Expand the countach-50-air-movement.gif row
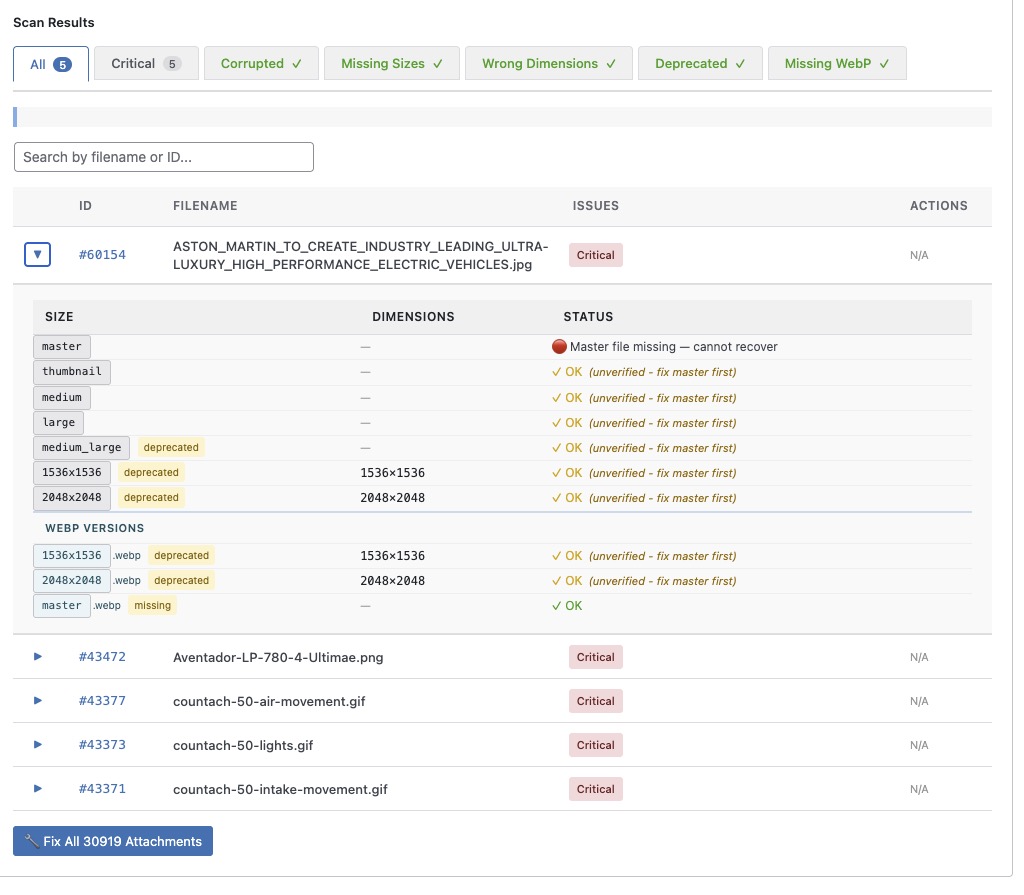Image resolution: width=1024 pixels, height=895 pixels. click(38, 701)
